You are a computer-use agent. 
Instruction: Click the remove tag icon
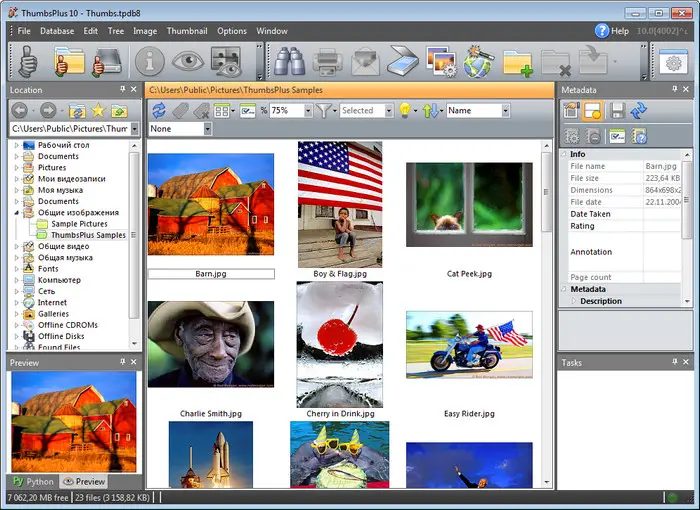click(x=202, y=110)
